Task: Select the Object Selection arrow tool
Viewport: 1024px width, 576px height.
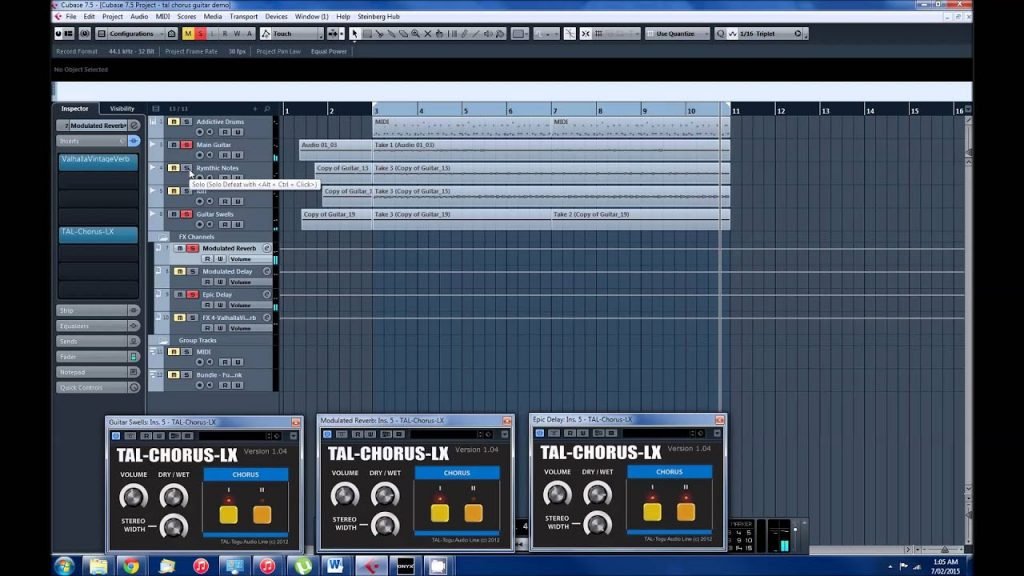Action: 354,33
